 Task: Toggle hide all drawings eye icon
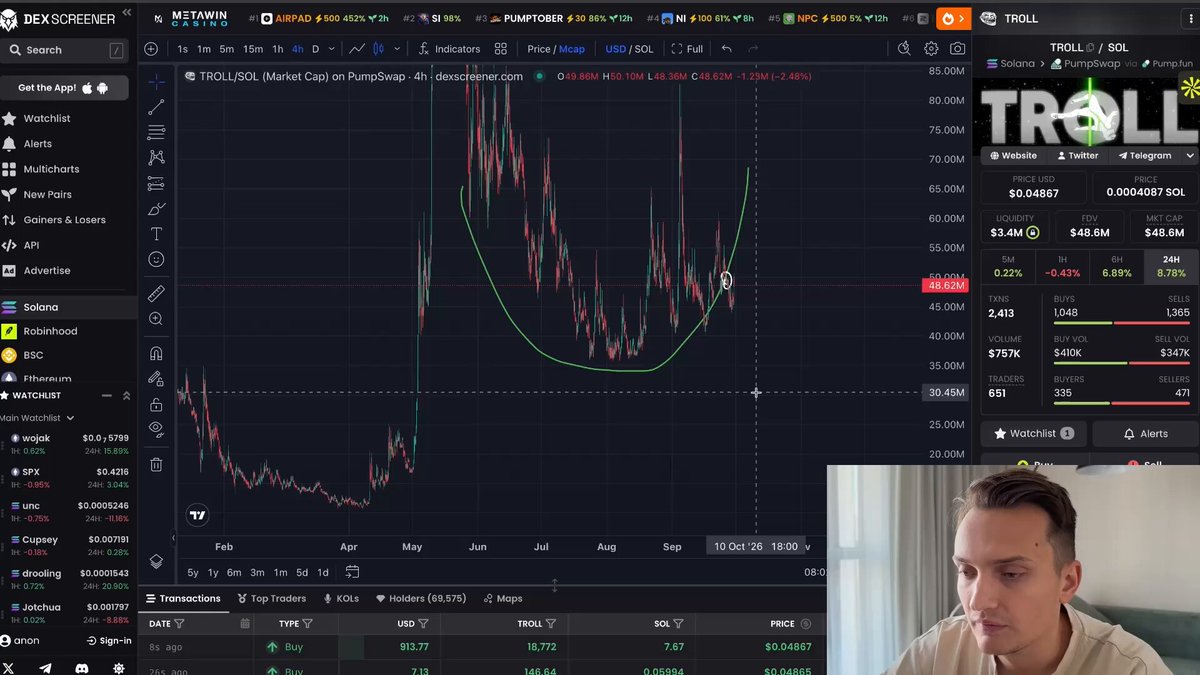coord(156,428)
